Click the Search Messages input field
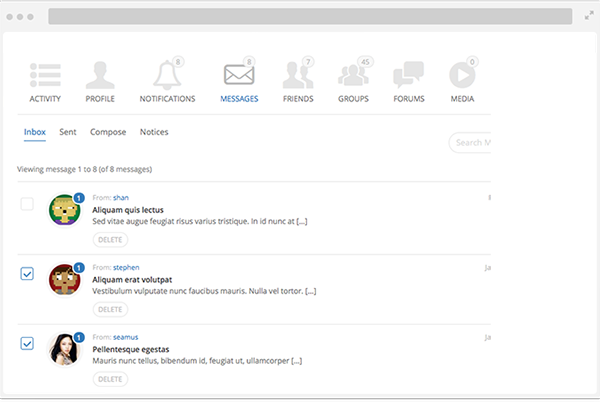The height and width of the screenshot is (402, 600). [x=470, y=143]
